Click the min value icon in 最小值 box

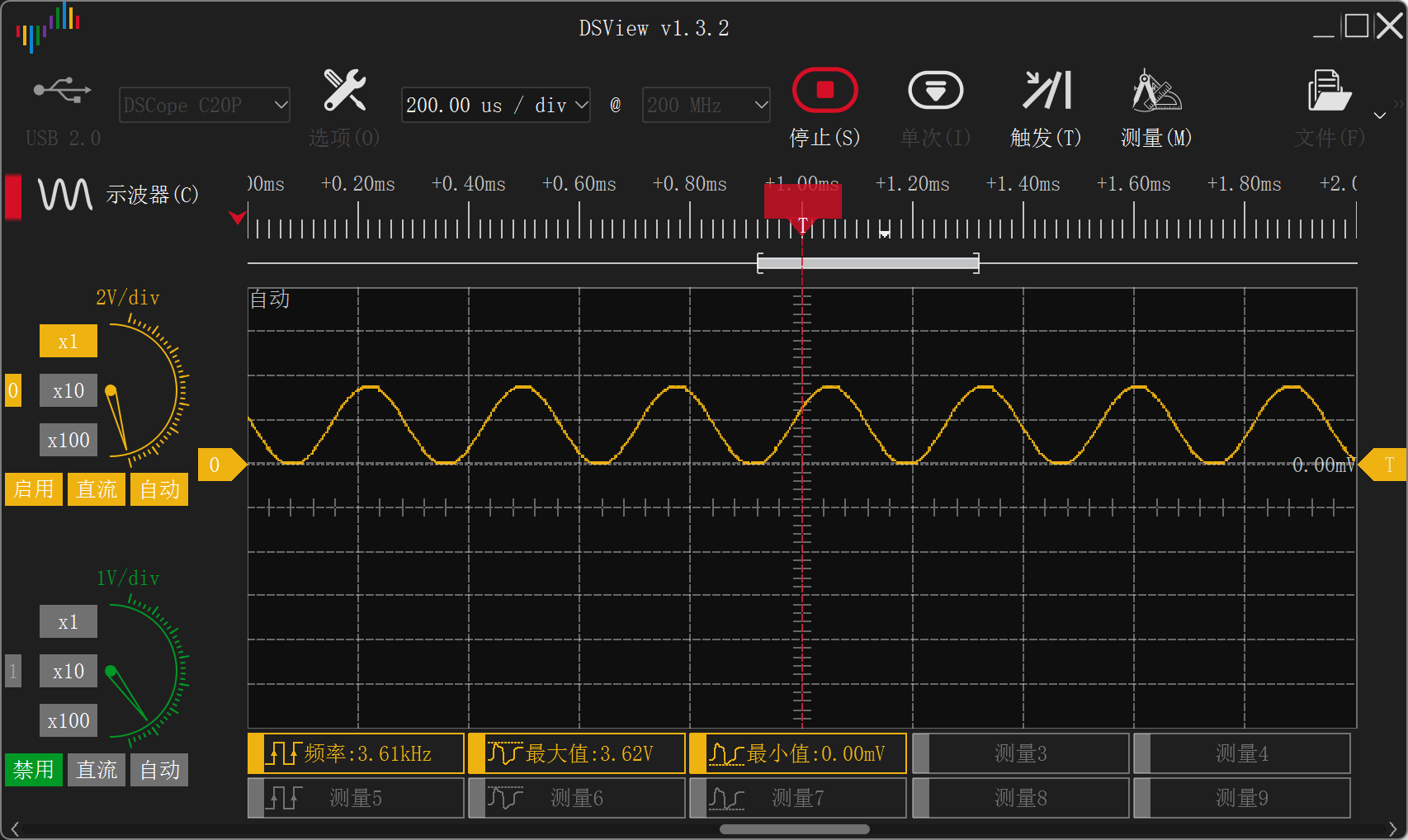pyautogui.click(x=726, y=753)
